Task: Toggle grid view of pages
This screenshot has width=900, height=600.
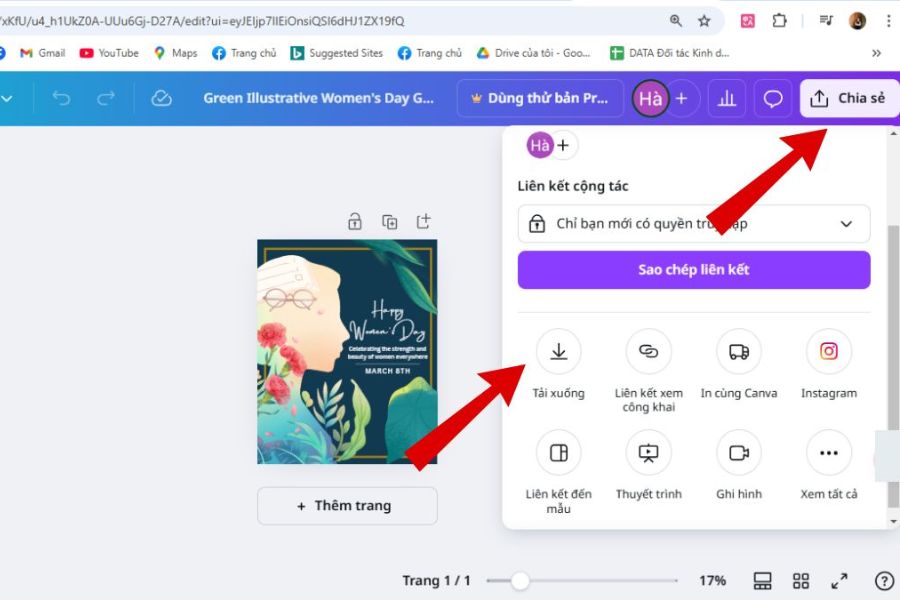Action: point(801,581)
